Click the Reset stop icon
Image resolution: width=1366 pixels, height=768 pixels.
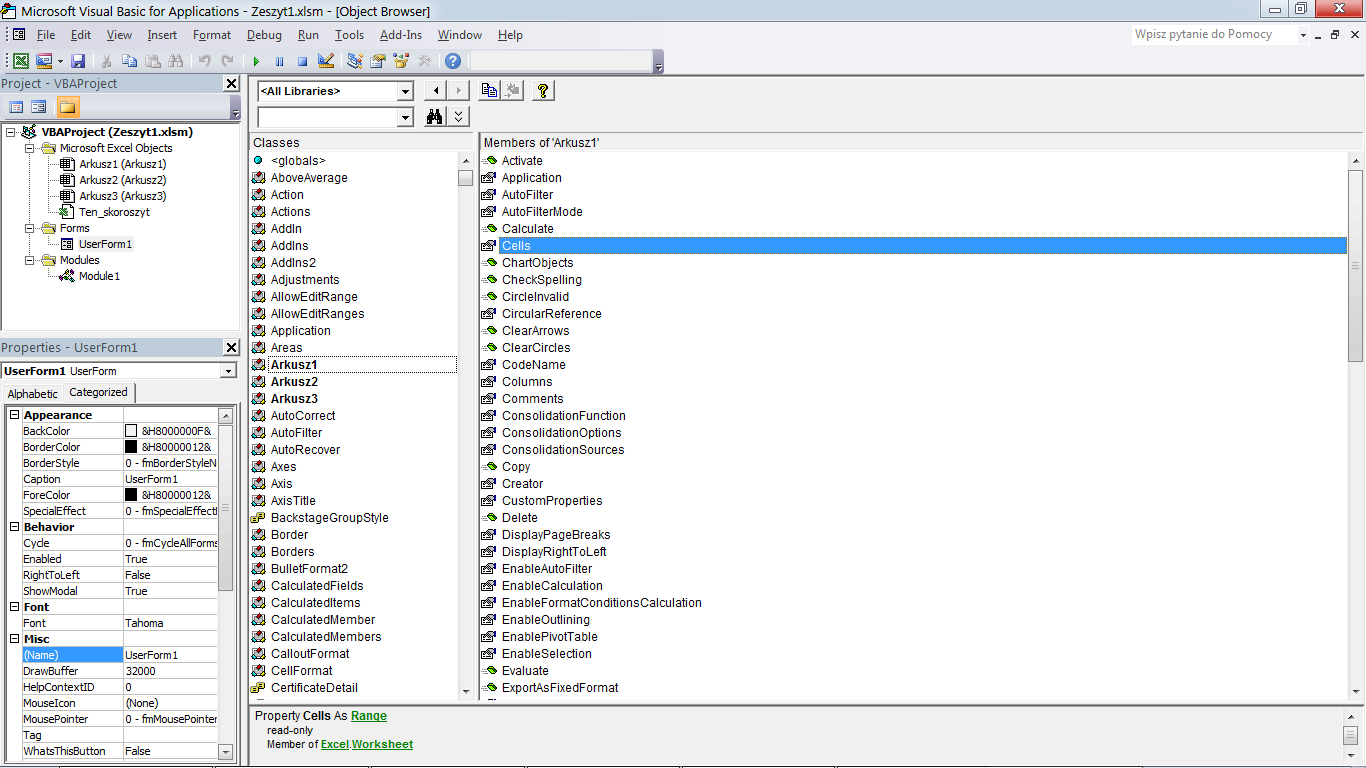click(x=302, y=61)
